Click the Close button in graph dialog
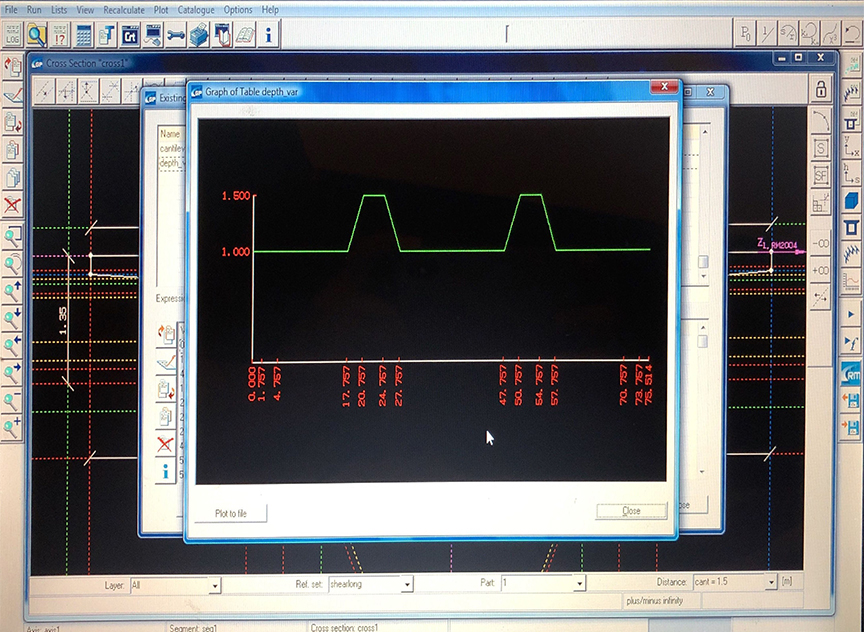 coord(631,511)
